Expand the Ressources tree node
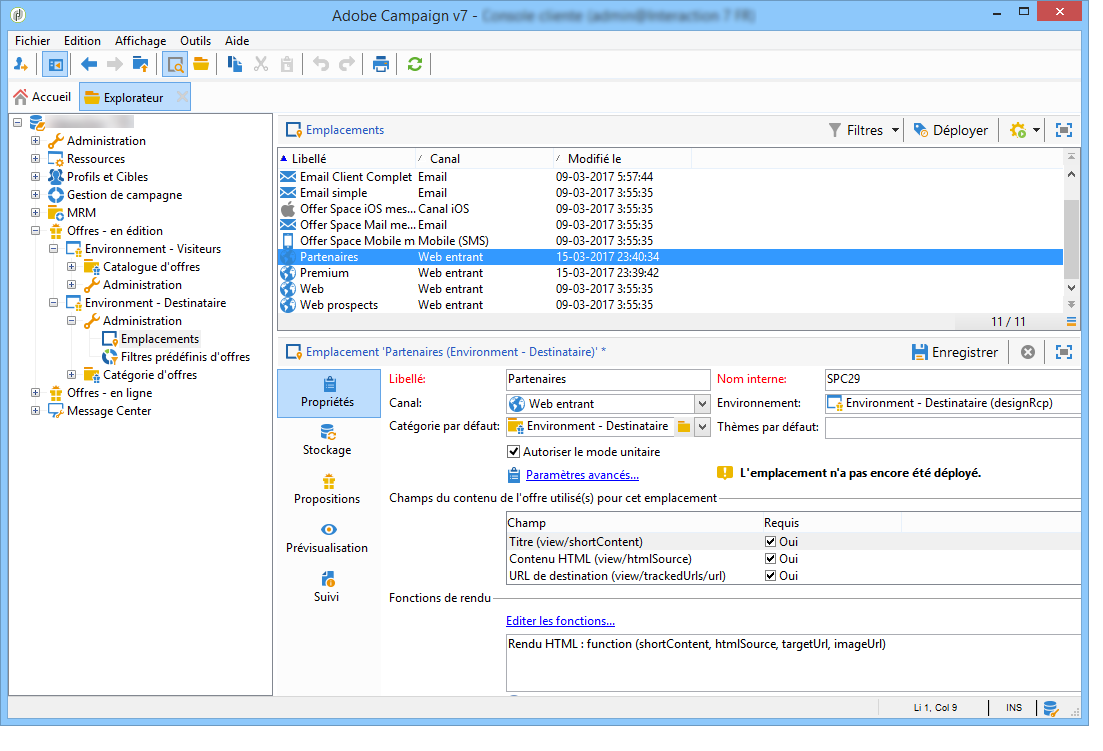The height and width of the screenshot is (751, 1103). click(35, 159)
